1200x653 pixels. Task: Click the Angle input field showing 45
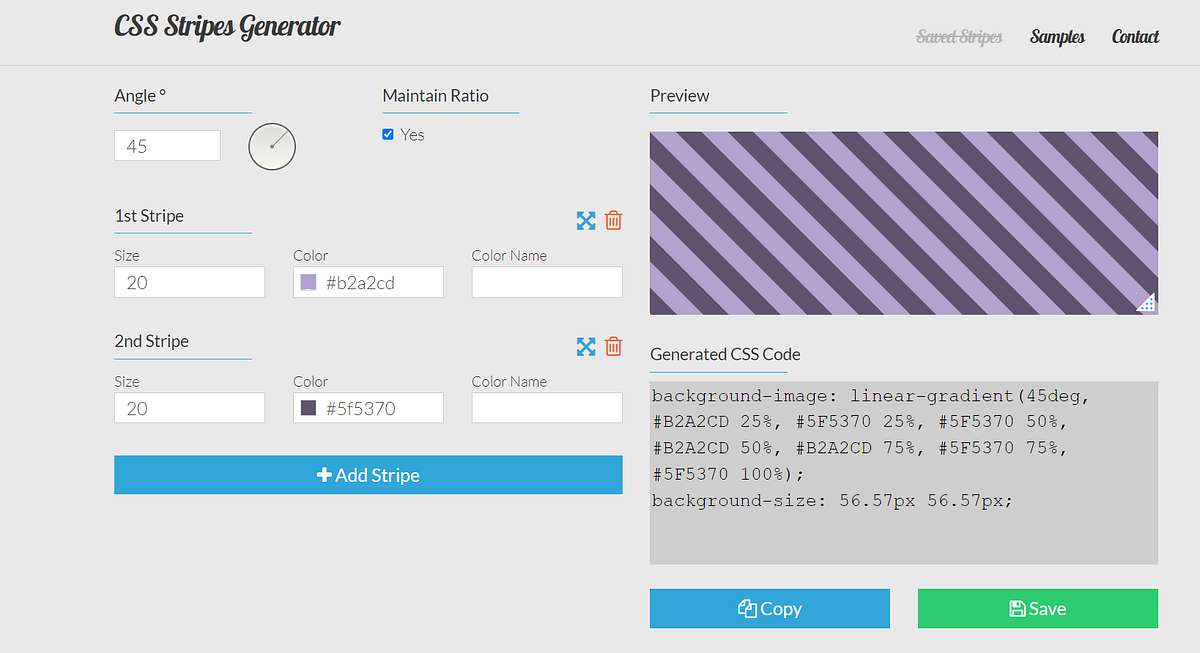click(167, 145)
